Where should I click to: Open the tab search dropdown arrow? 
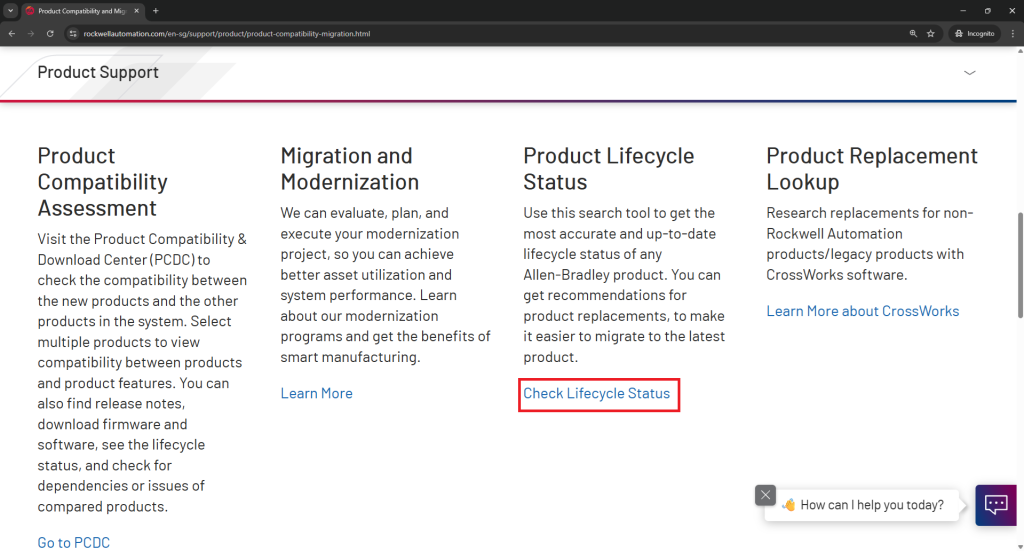click(10, 10)
